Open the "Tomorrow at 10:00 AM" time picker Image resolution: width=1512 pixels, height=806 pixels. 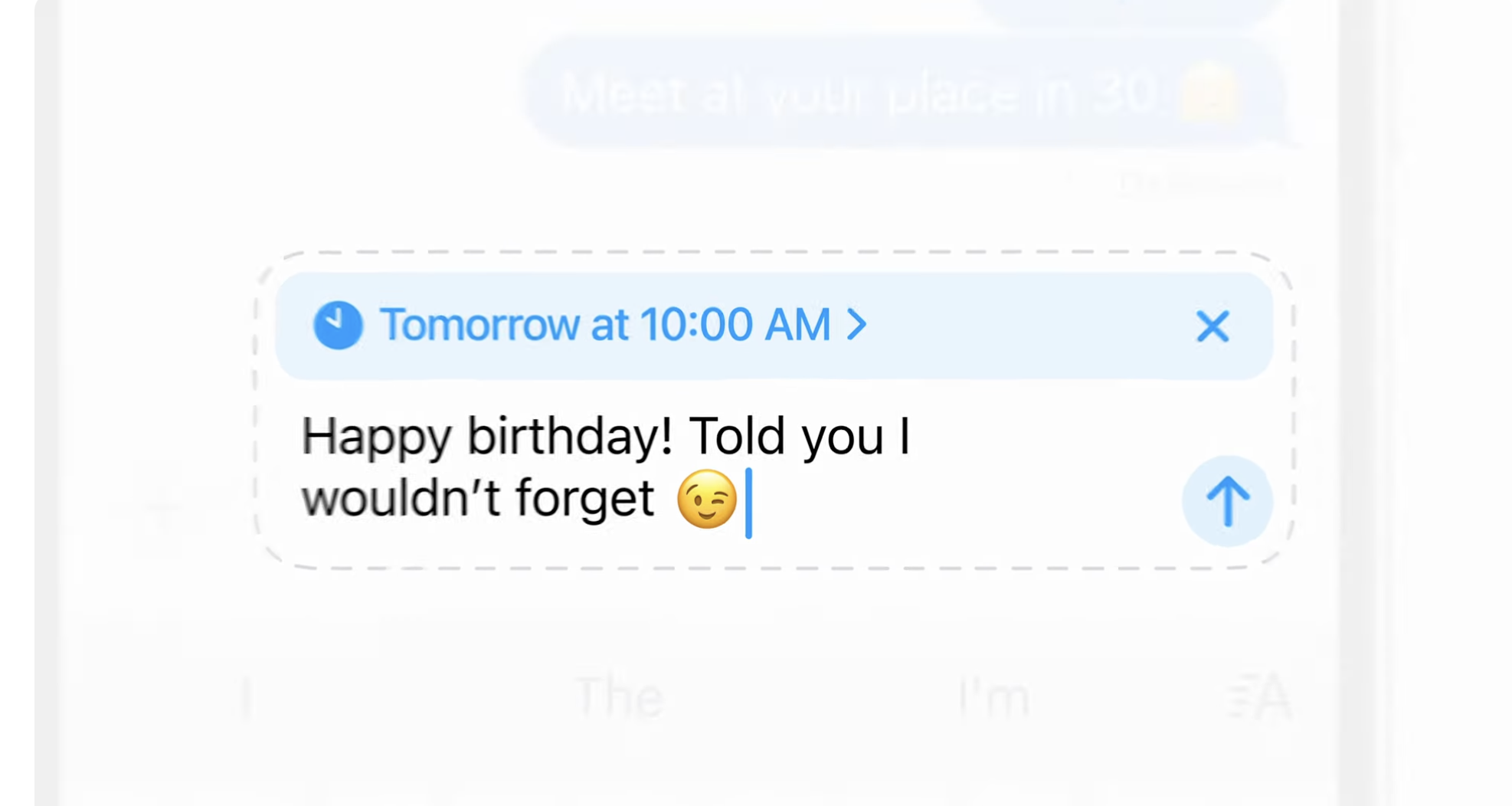pyautogui.click(x=605, y=325)
